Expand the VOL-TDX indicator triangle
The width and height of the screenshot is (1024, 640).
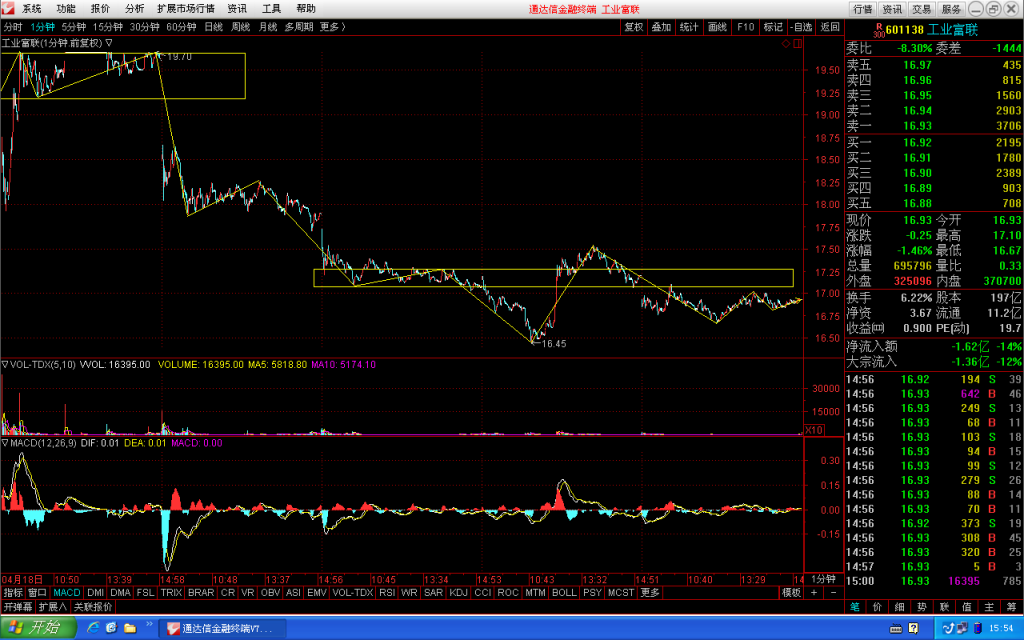pos(5,364)
